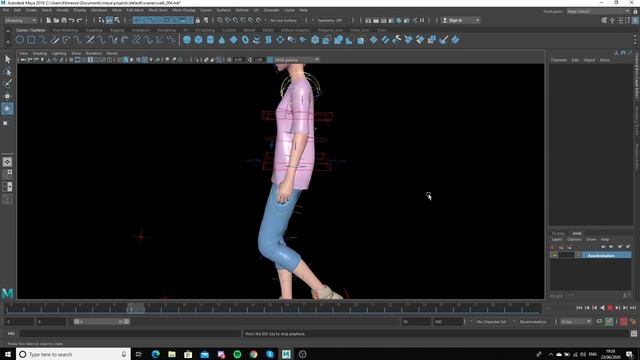Create a NURBS sphere from shelf

pos(187,40)
